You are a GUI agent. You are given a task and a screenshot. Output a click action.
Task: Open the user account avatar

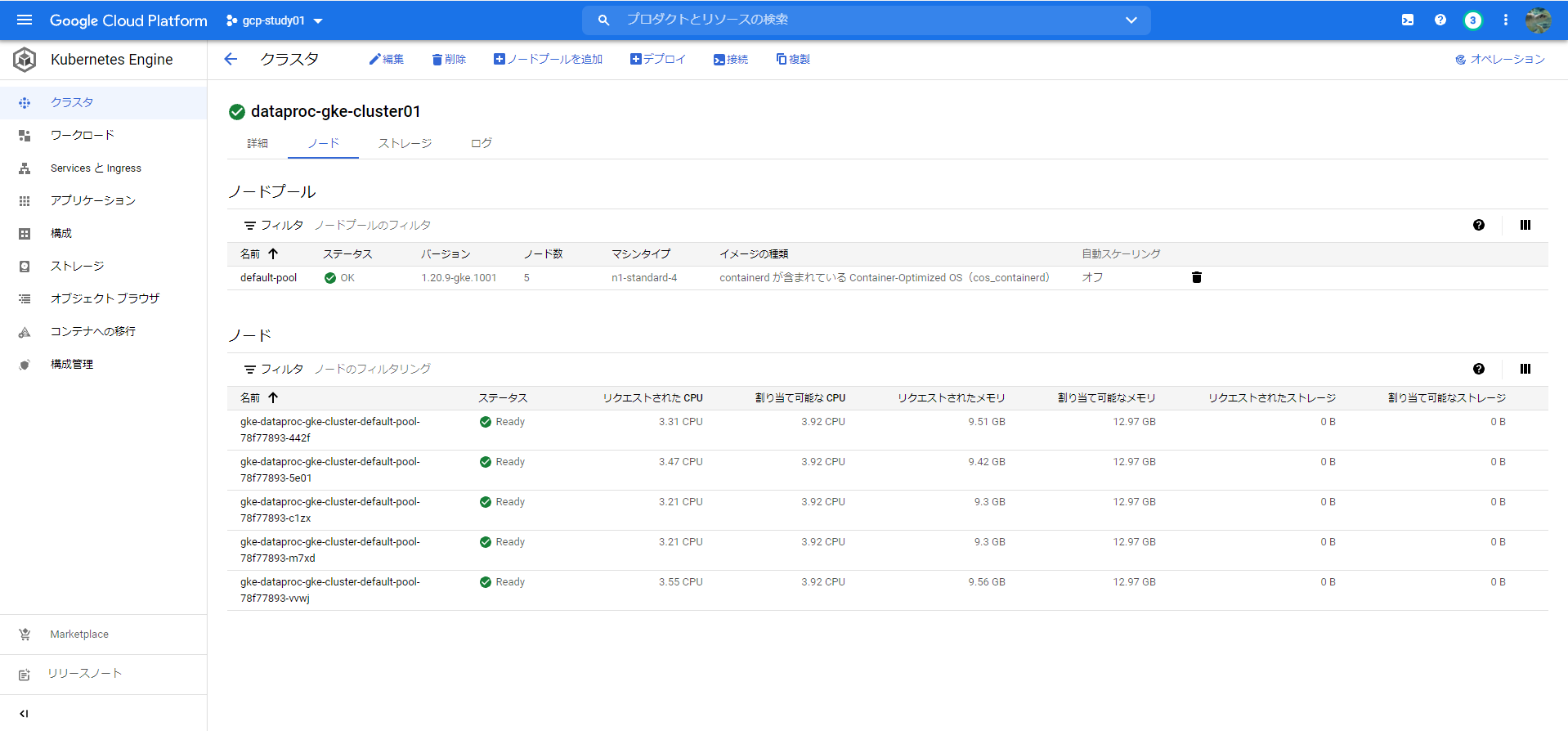[1538, 20]
